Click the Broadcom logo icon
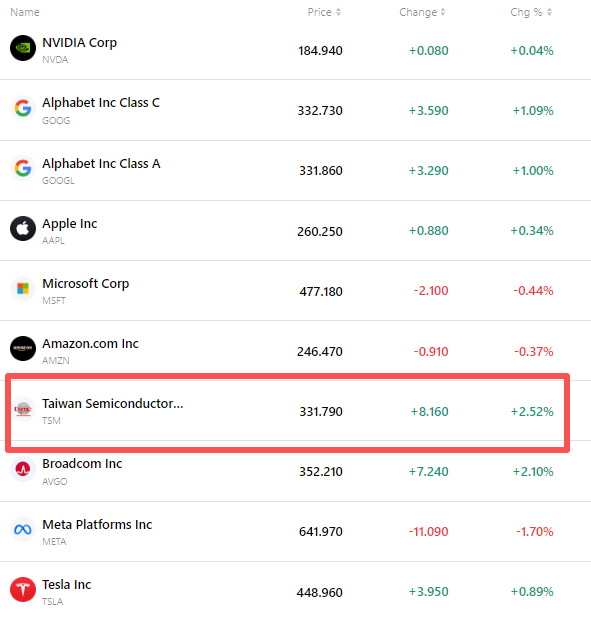The height and width of the screenshot is (620, 591). (x=23, y=469)
